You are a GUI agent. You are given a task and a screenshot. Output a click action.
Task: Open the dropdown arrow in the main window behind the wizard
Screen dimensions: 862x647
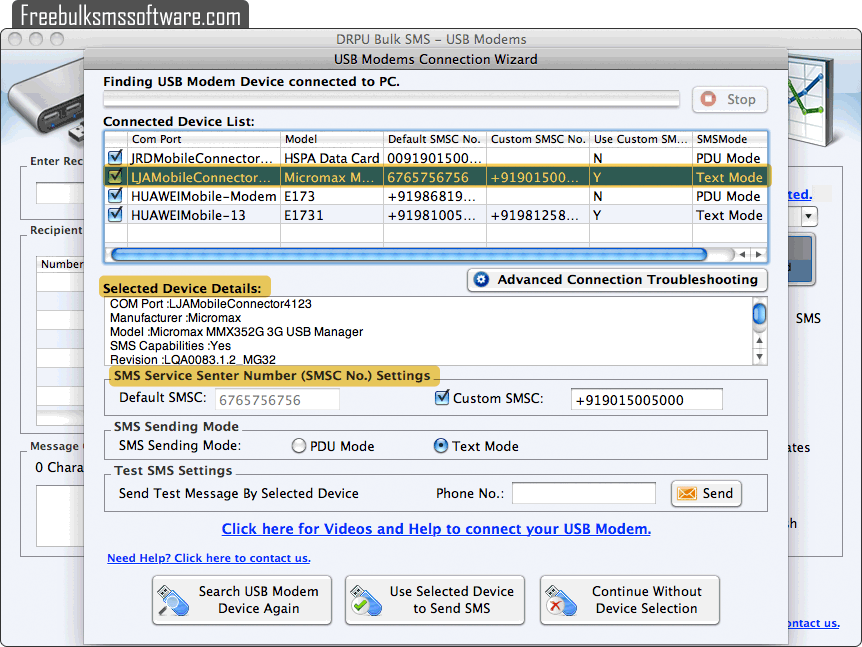point(808,216)
